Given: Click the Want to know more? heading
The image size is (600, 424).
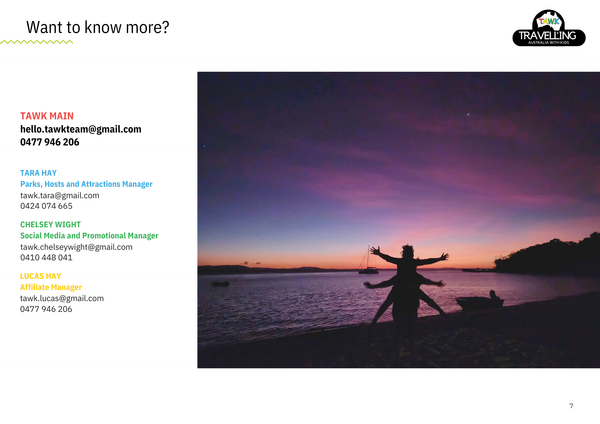Looking at the screenshot, I should point(98,27).
